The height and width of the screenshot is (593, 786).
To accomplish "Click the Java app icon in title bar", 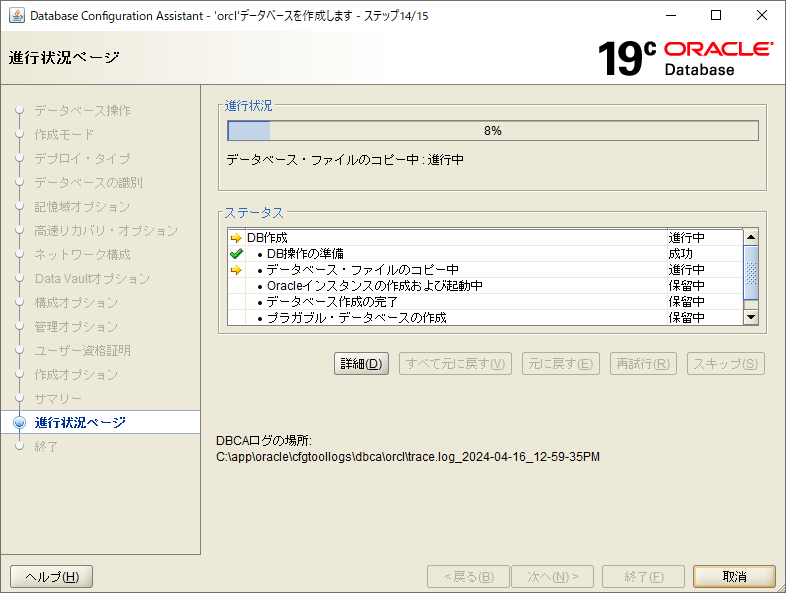I will [x=17, y=16].
